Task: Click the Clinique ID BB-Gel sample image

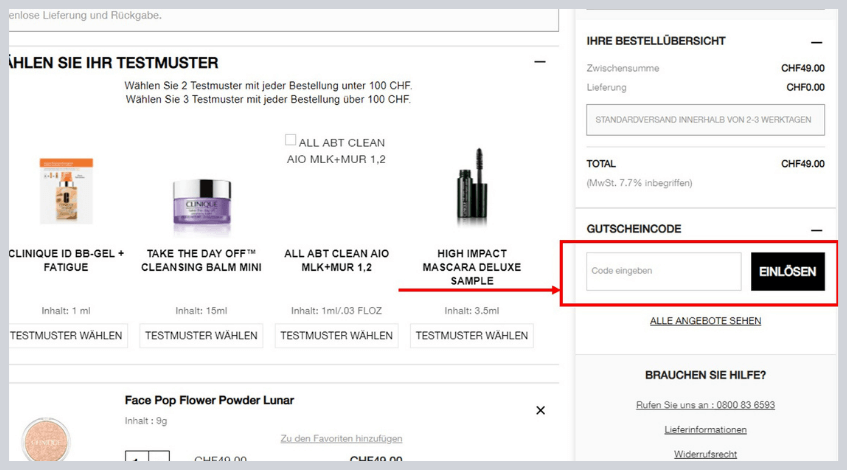Action: [x=66, y=191]
